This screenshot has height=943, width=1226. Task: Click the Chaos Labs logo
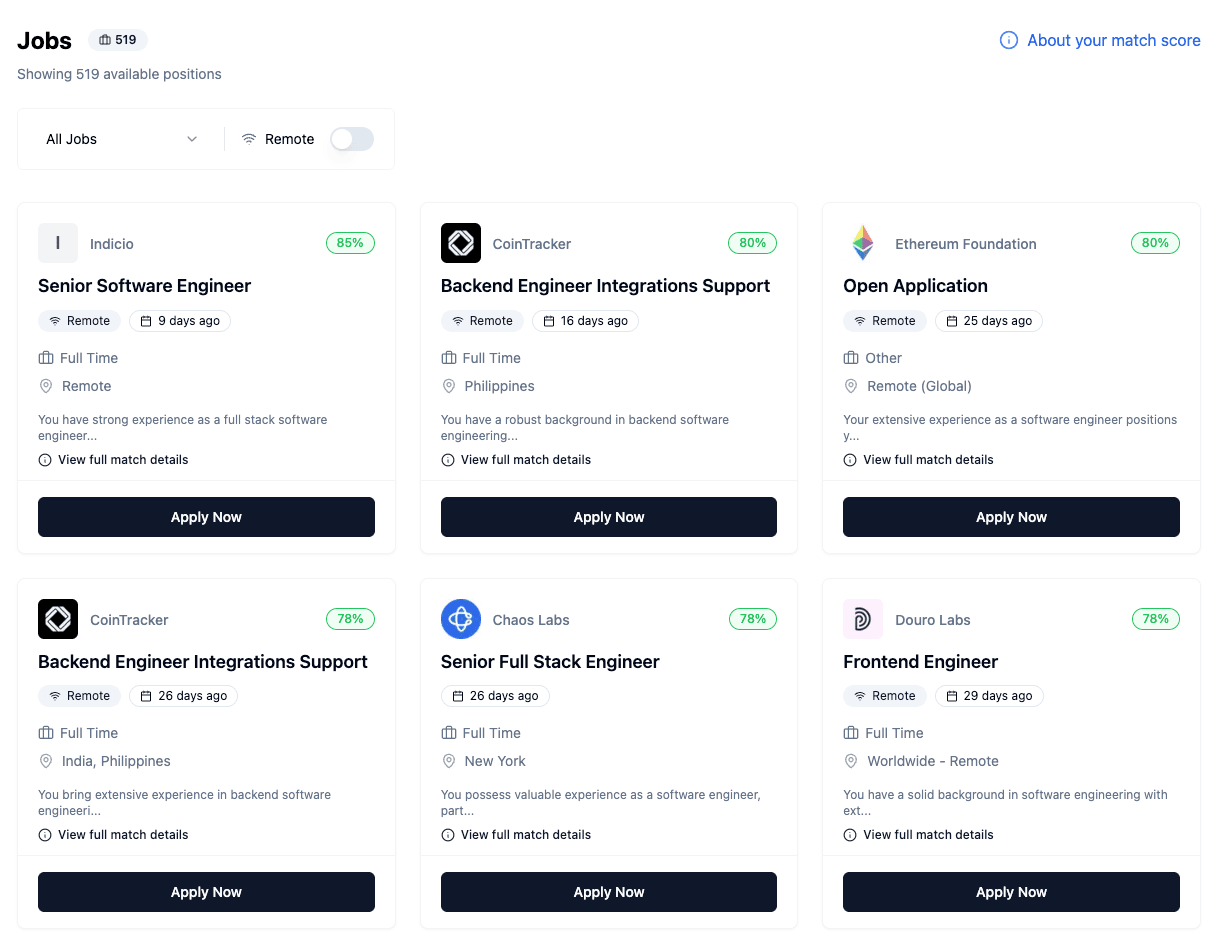point(461,619)
